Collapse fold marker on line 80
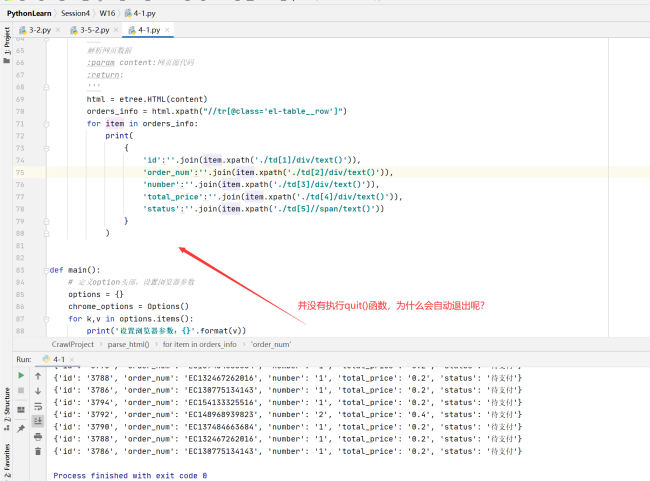 [46, 233]
